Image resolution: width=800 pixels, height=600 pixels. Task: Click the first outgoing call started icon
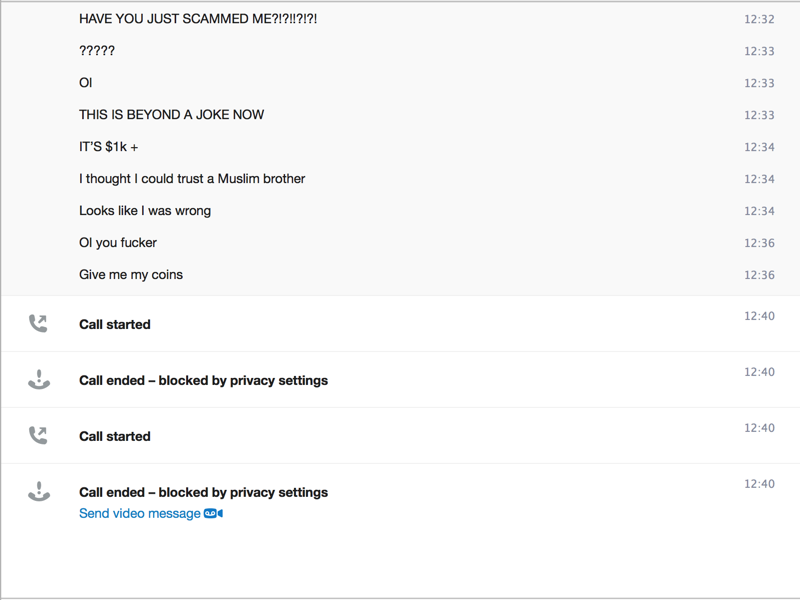coord(38,323)
